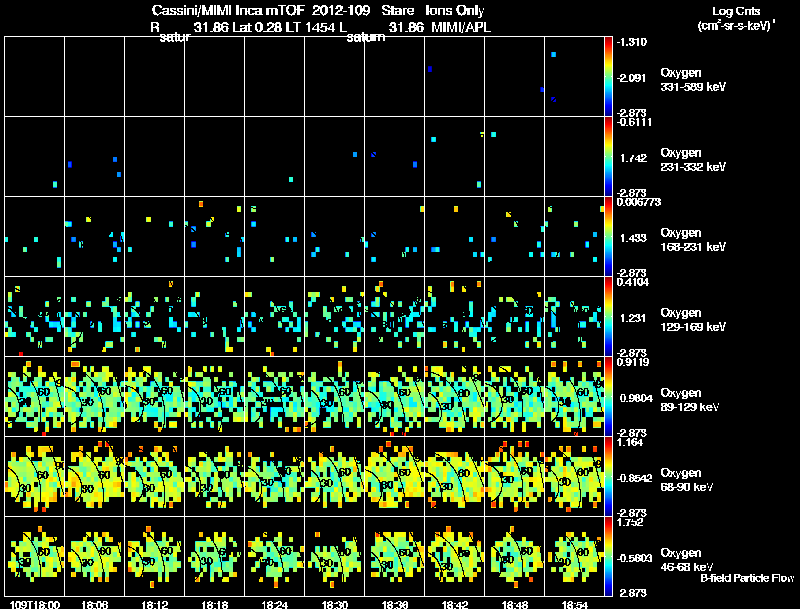This screenshot has height=609, width=800.
Task: Open the 18:42 panel in 129-169 keV row
Action: point(455,316)
